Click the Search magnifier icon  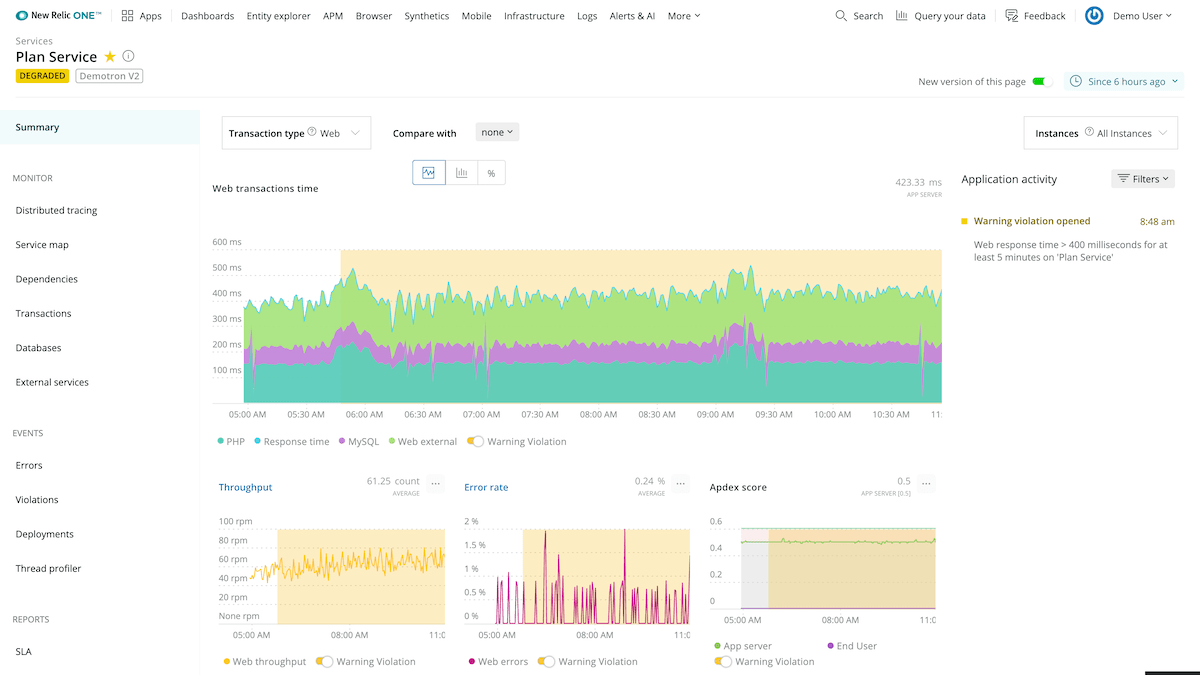click(841, 16)
